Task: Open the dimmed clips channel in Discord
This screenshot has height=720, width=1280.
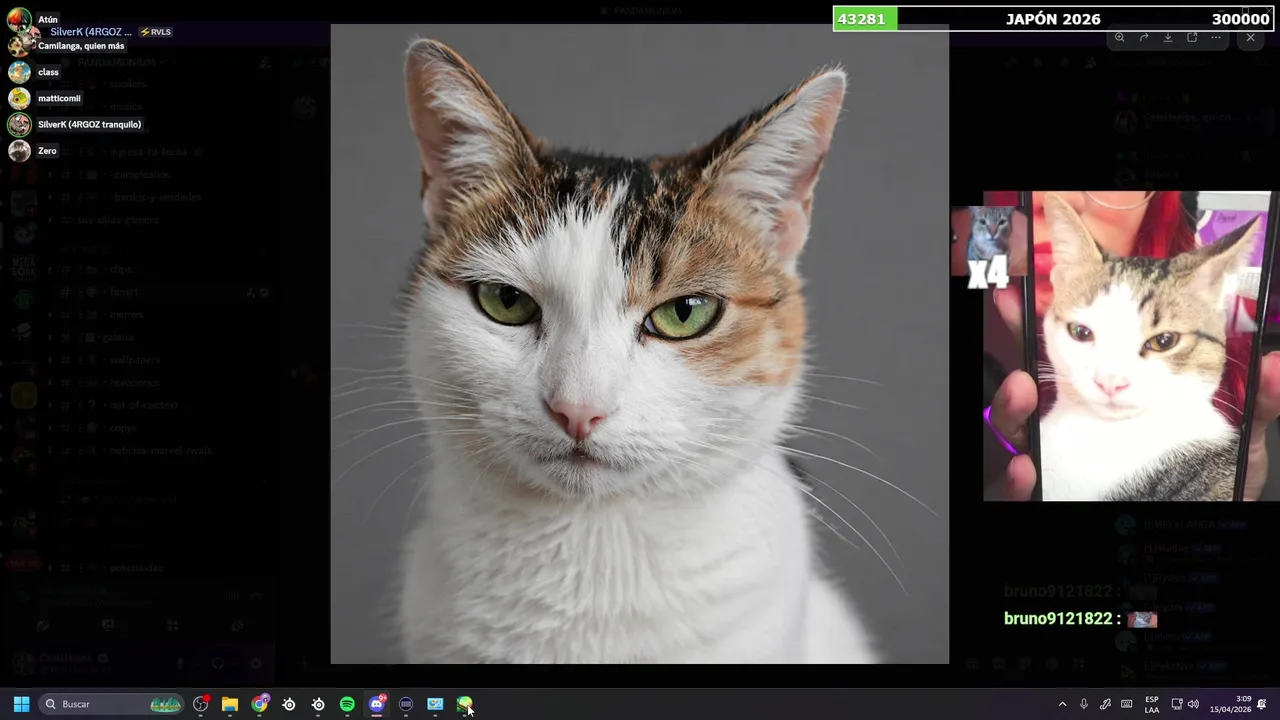Action: pos(121,270)
